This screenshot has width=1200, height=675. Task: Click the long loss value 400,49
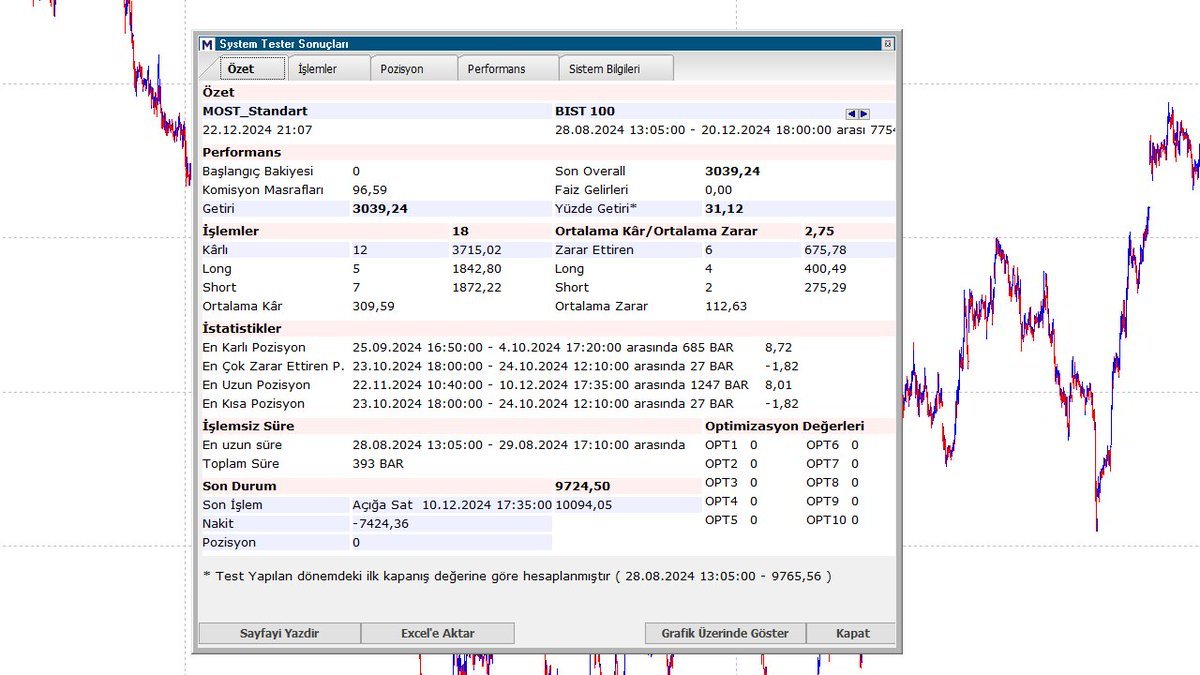[x=825, y=269]
